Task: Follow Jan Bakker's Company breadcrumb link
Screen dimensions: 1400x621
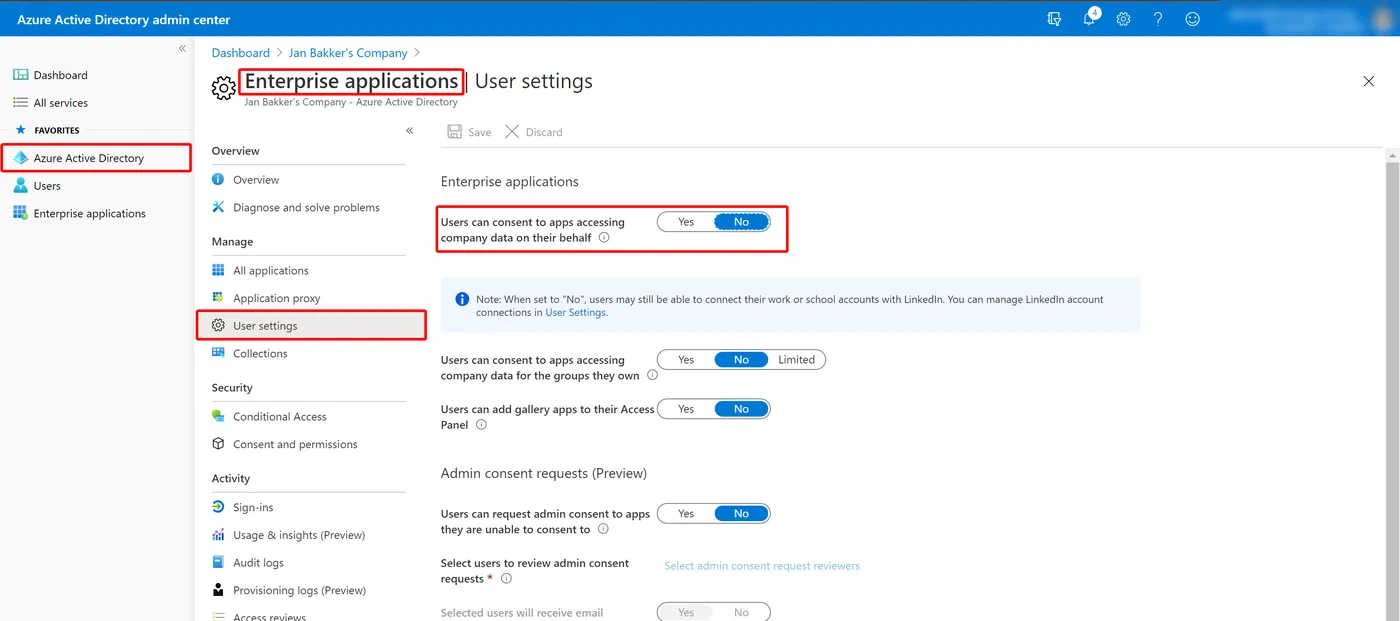Action: (348, 53)
